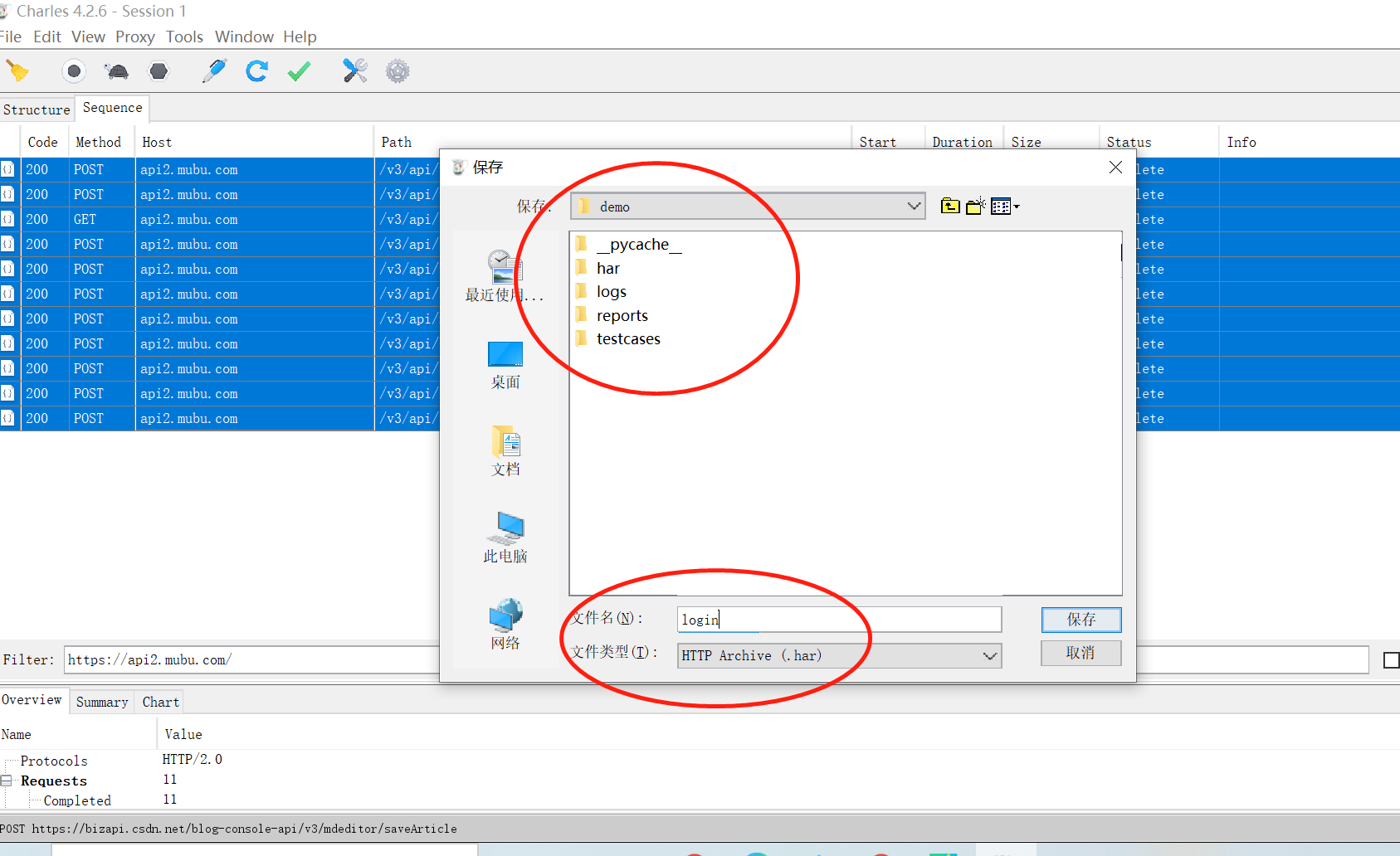This screenshot has width=1400, height=856.
Task: Click the 取消 cancel button
Action: click(x=1081, y=653)
